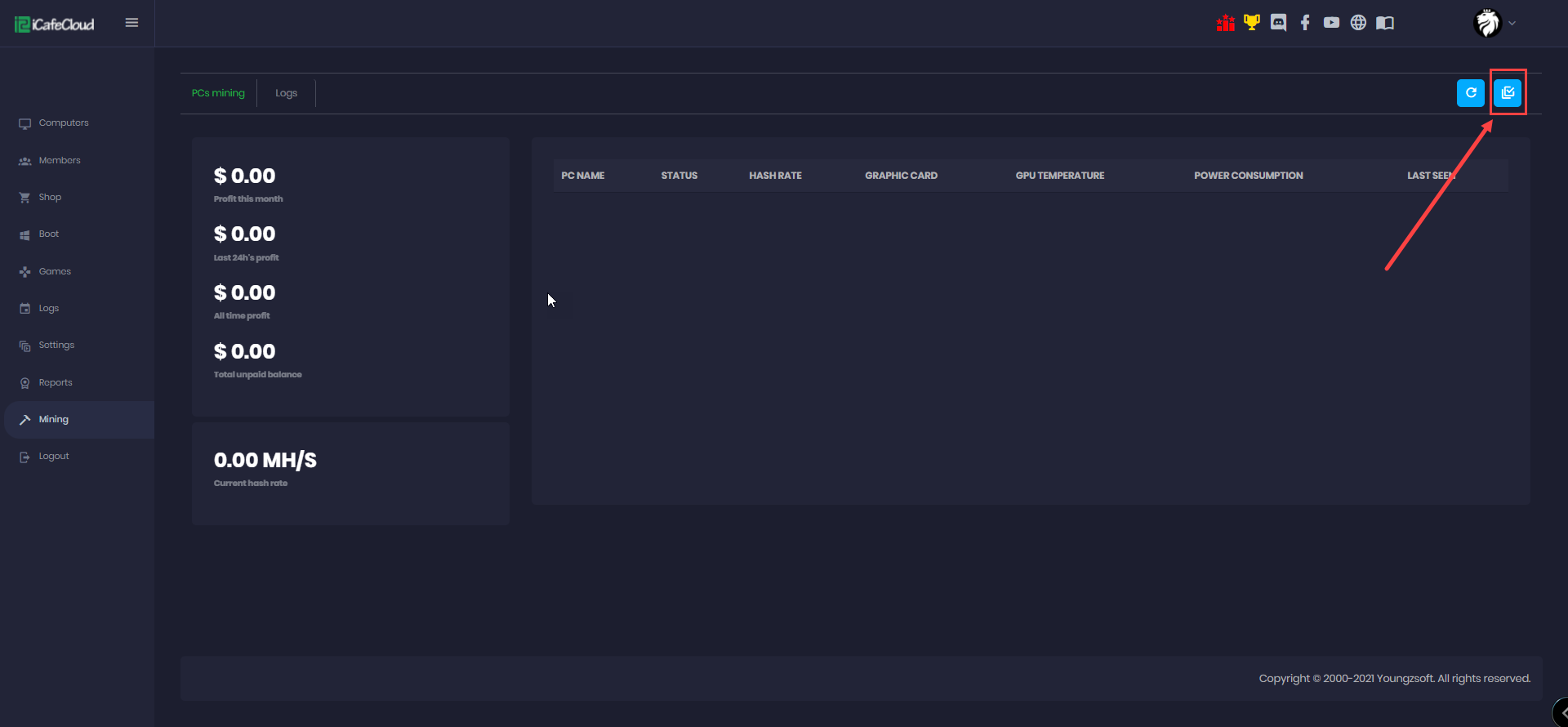Go to Members in the sidebar

click(x=60, y=161)
